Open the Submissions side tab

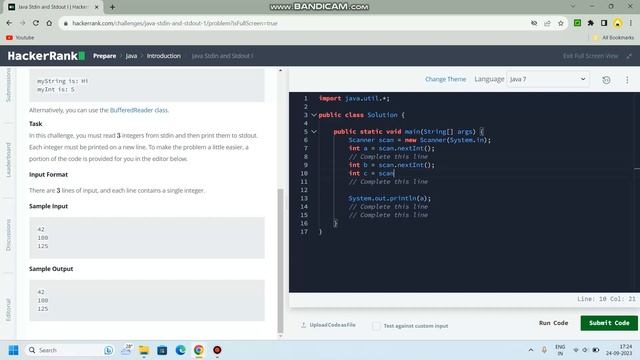point(8,85)
